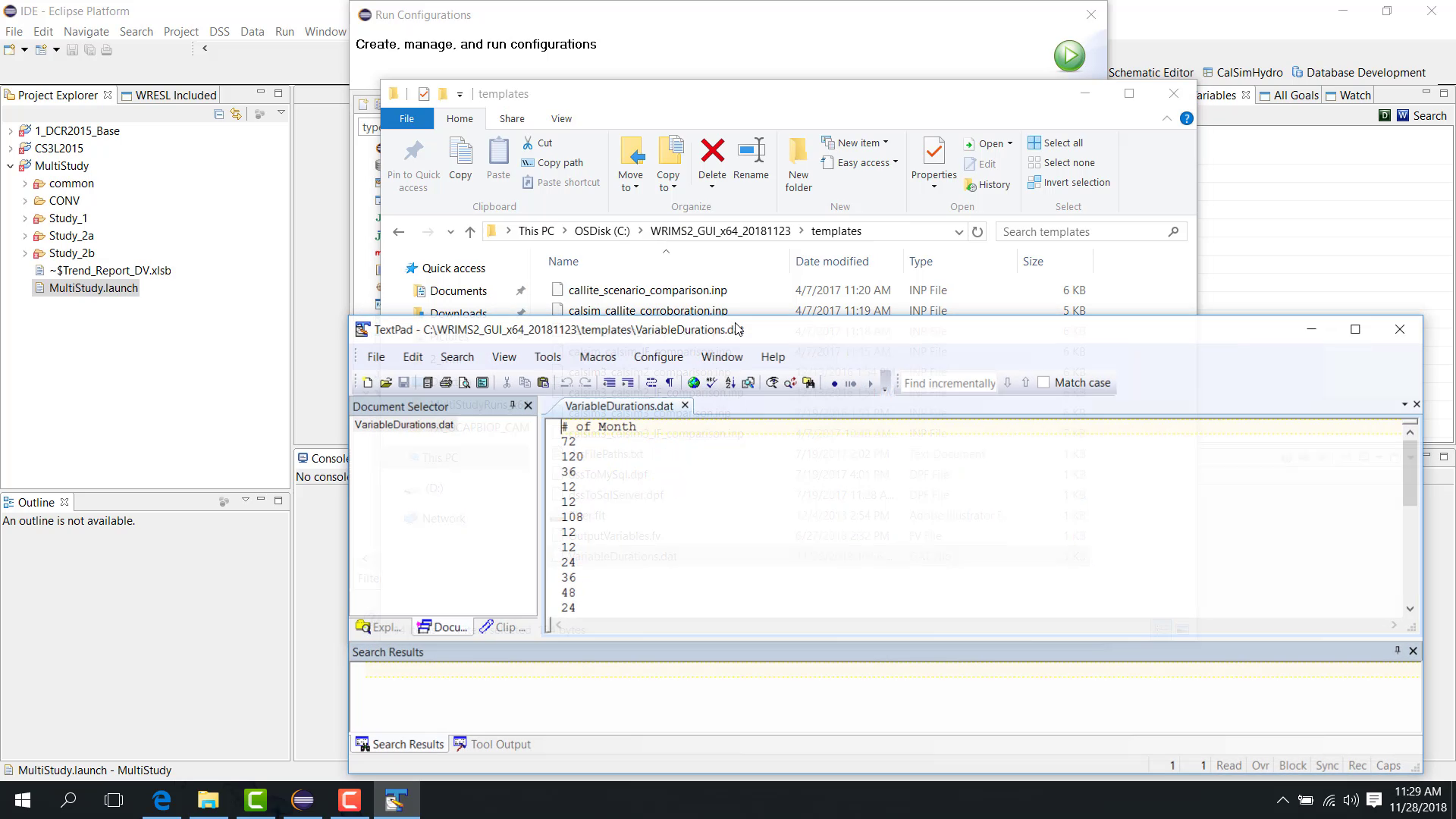
Task: Open TextPad Configure menu
Action: click(658, 357)
